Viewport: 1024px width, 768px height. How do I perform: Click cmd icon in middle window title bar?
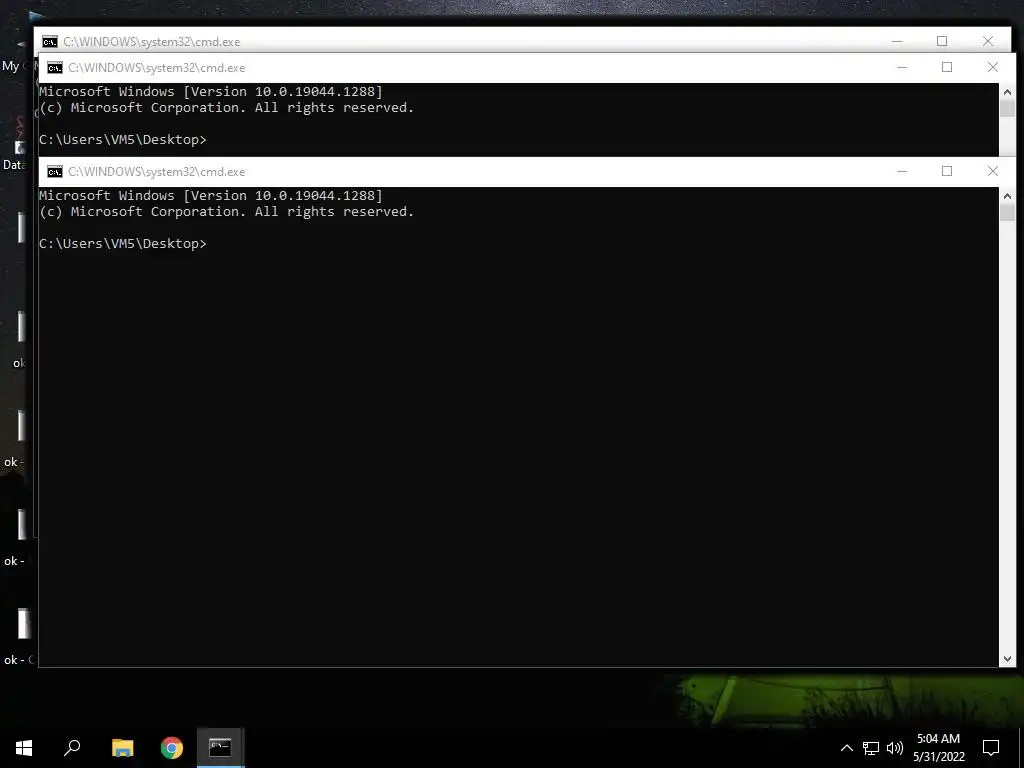[x=55, y=68]
